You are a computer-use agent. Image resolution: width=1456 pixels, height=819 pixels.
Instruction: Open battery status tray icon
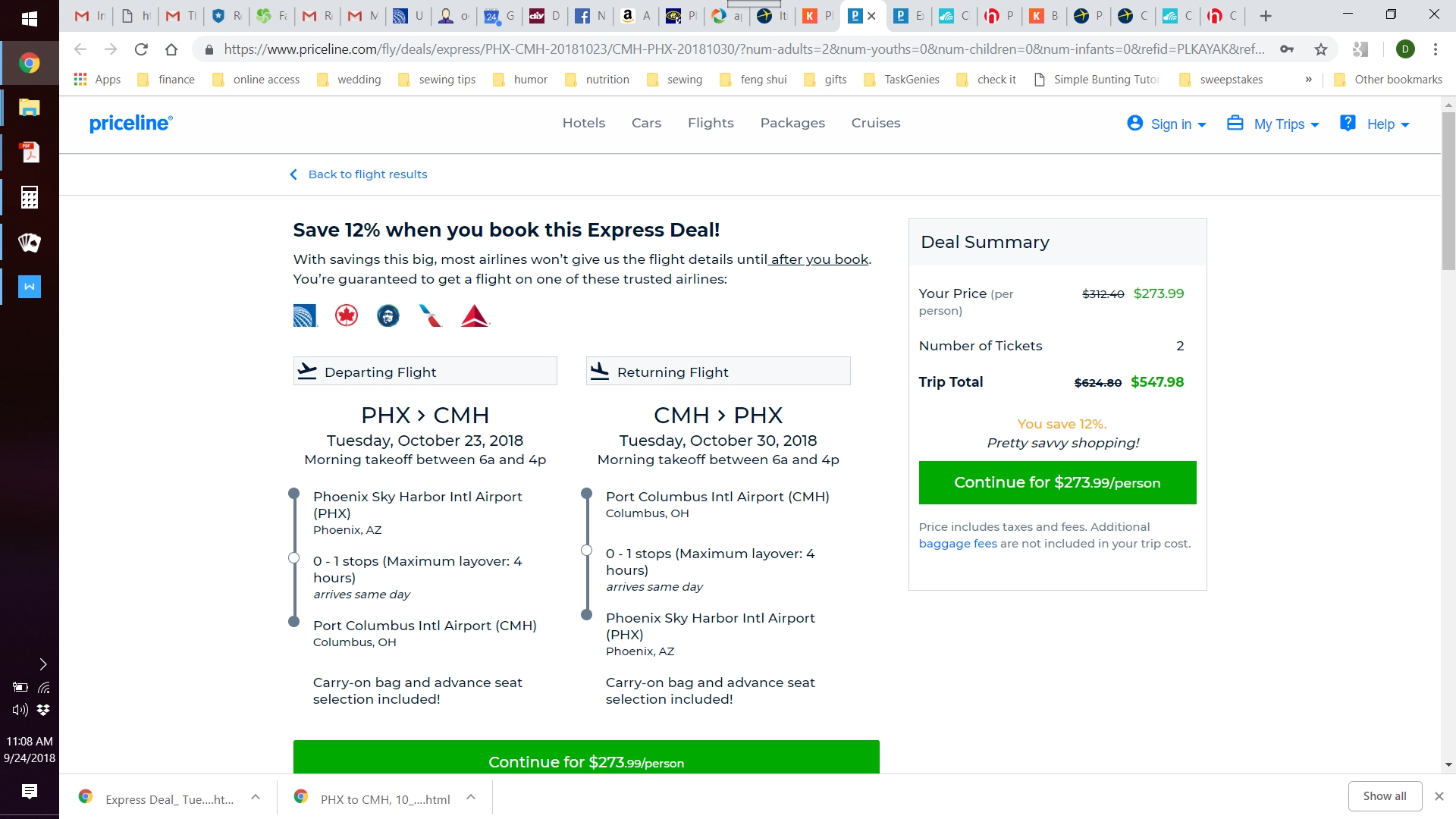[20, 687]
